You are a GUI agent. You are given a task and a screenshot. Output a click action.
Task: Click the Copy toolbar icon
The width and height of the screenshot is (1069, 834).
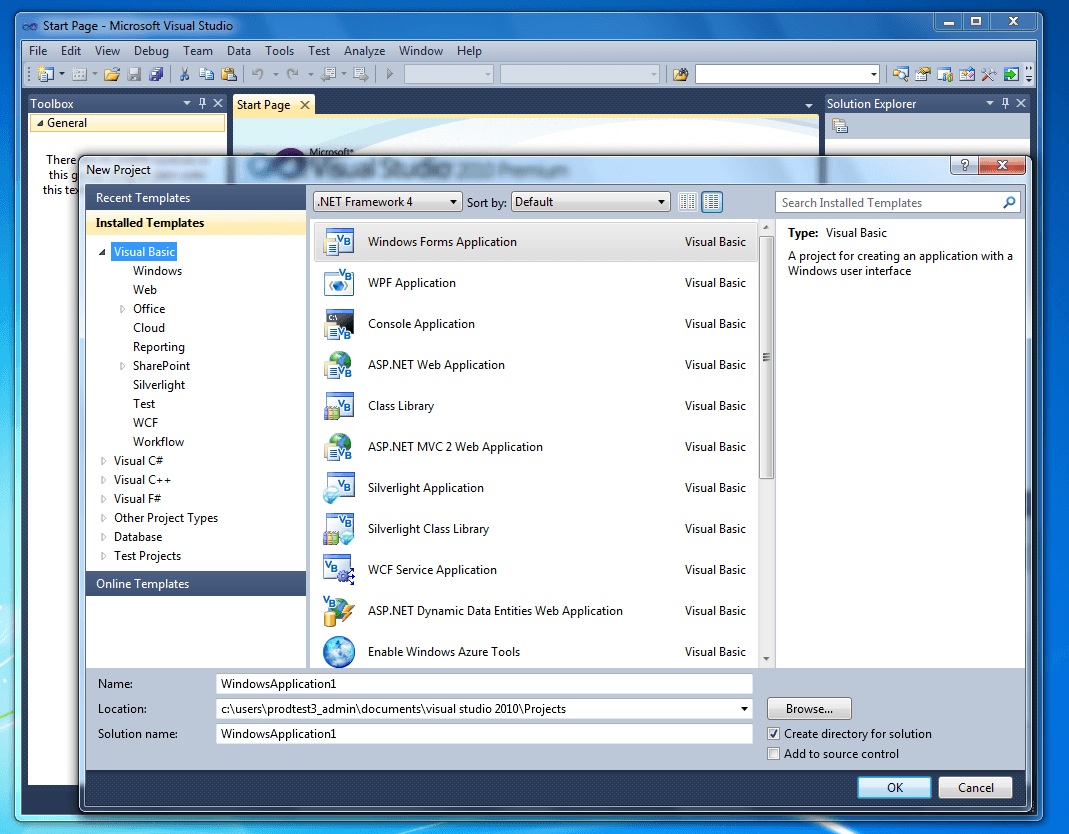[207, 74]
